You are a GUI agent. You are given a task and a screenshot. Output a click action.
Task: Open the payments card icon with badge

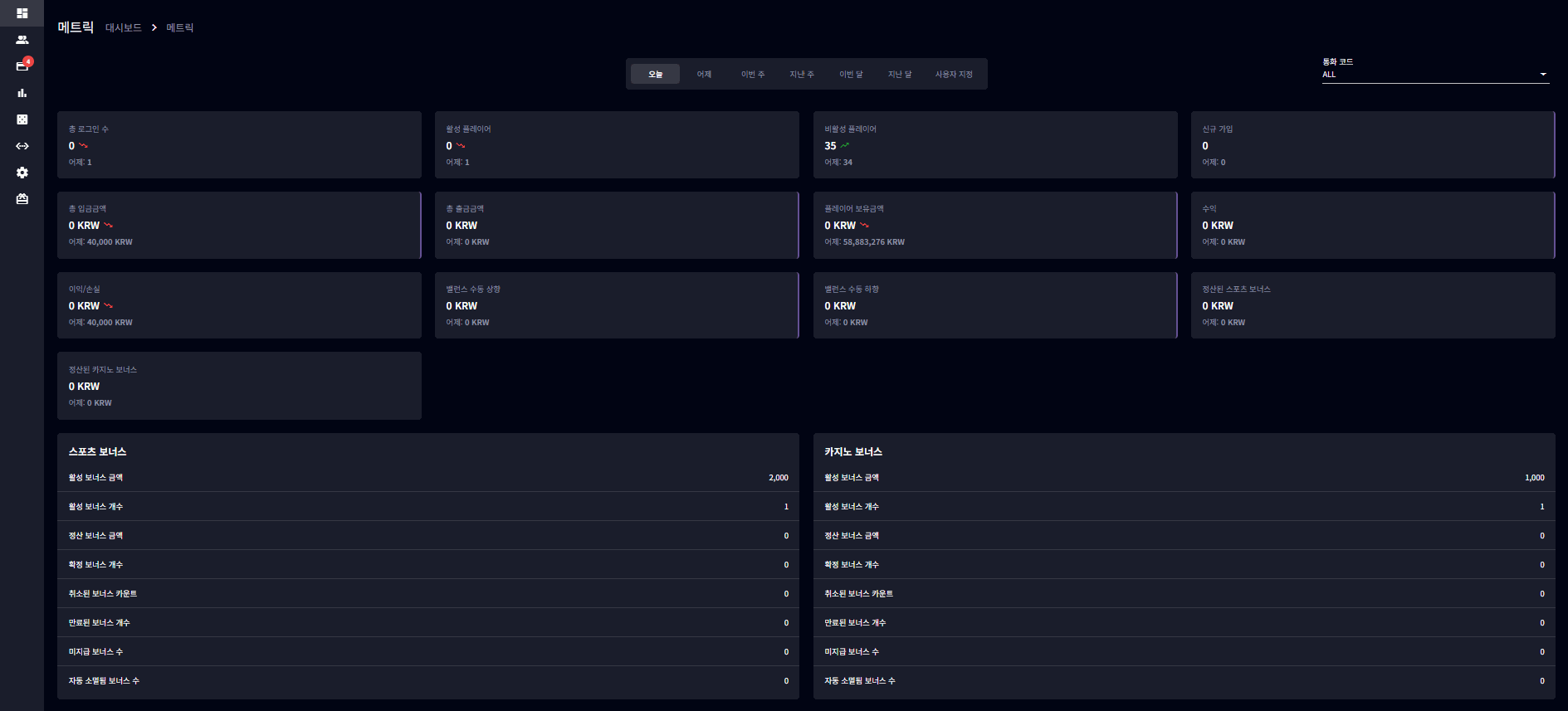pyautogui.click(x=22, y=66)
